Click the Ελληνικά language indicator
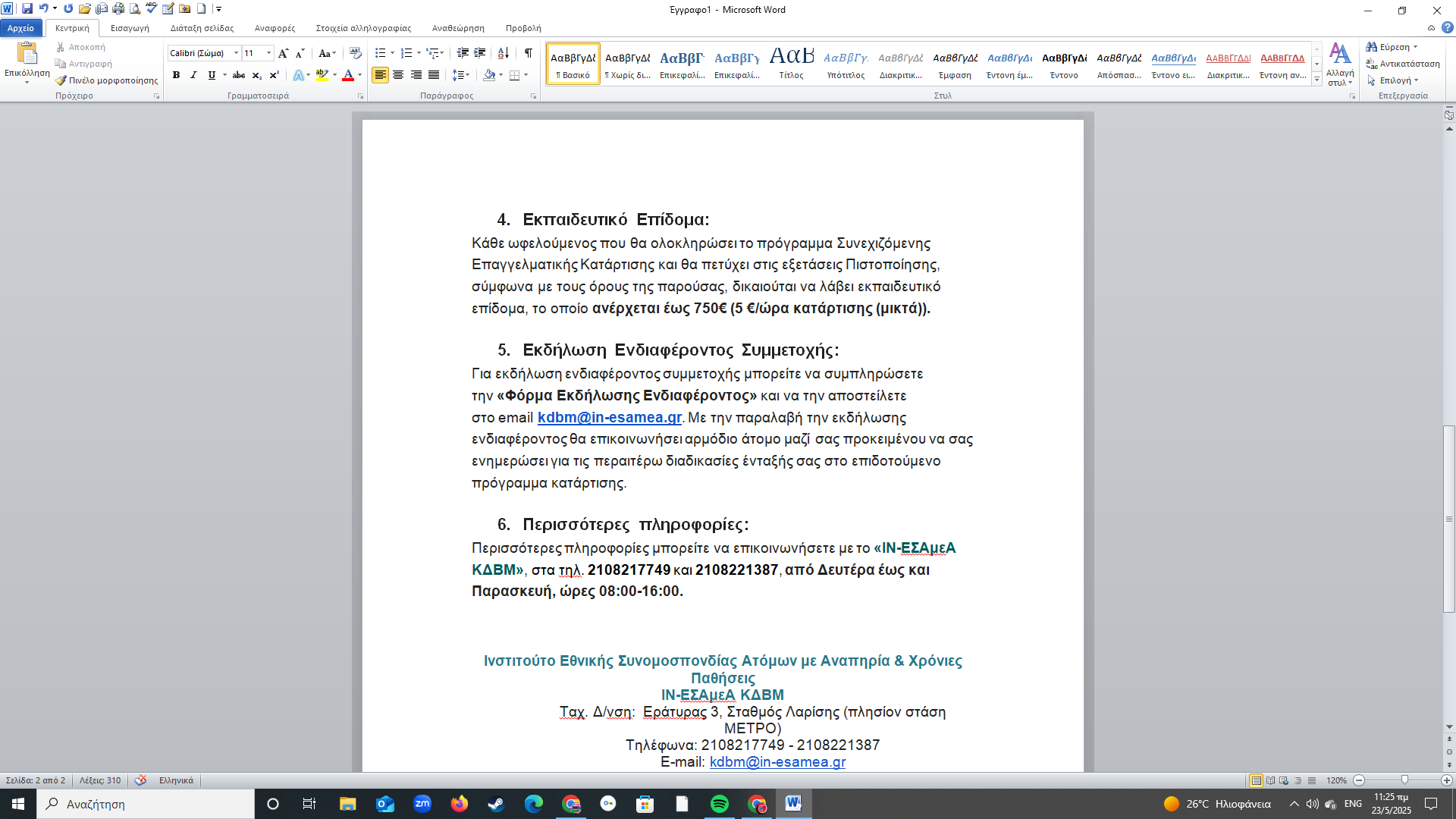The height and width of the screenshot is (819, 1456). (176, 780)
